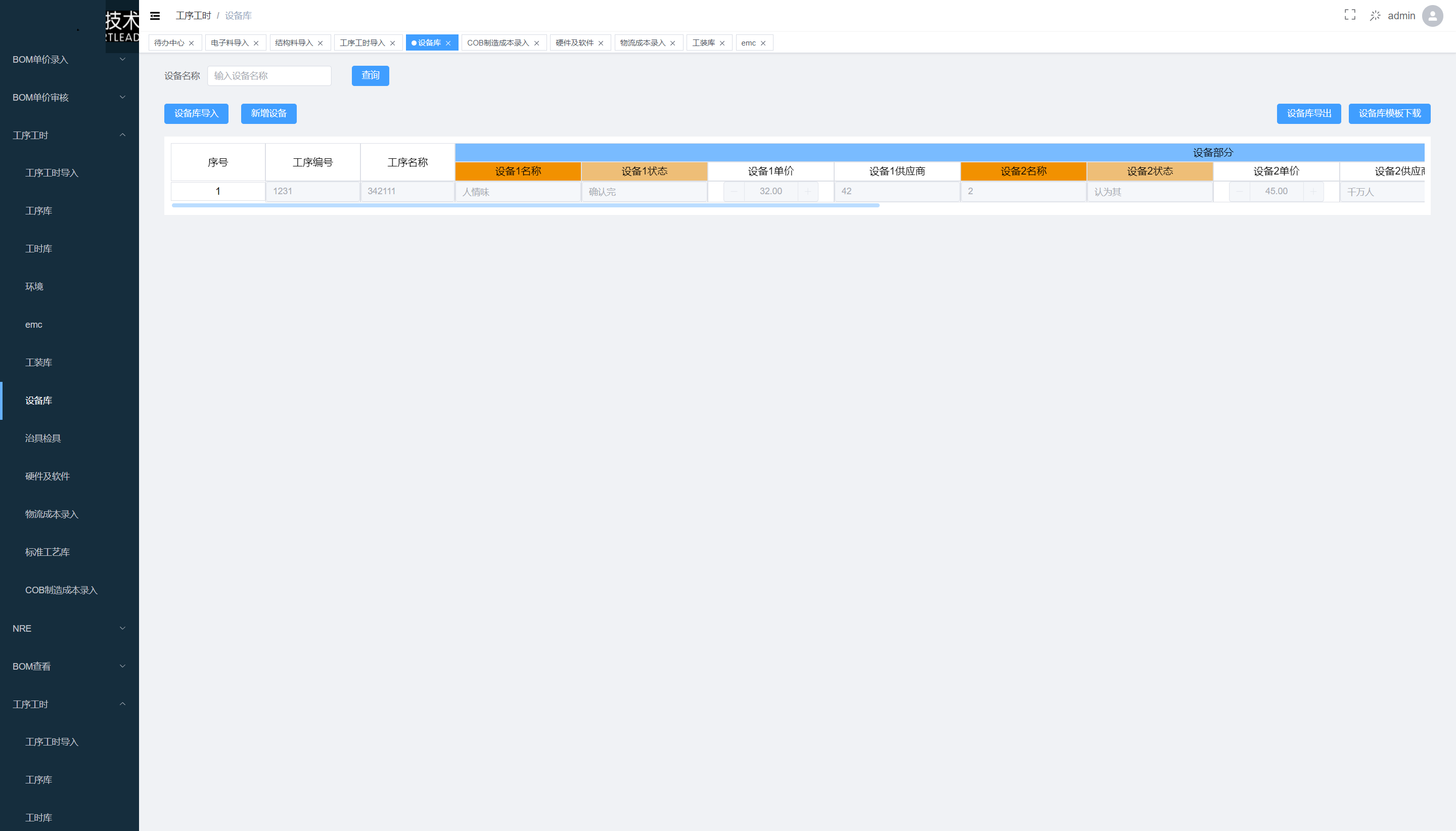This screenshot has width=1456, height=831.
Task: Close the 工装库 tab
Action: click(722, 43)
